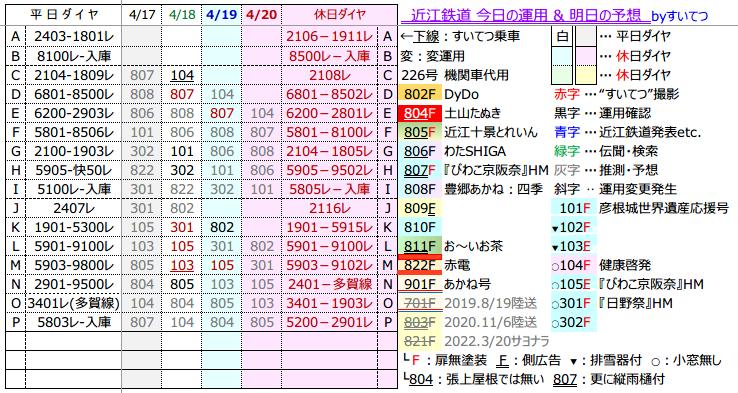
Task: Click weekday cell 2104-1809レ in row C
Action: [x=74, y=75]
